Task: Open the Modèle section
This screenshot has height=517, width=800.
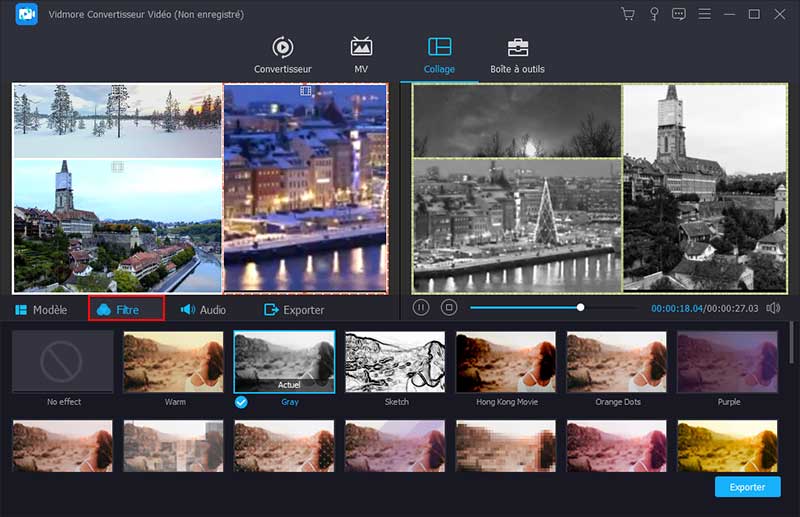Action: (x=41, y=310)
